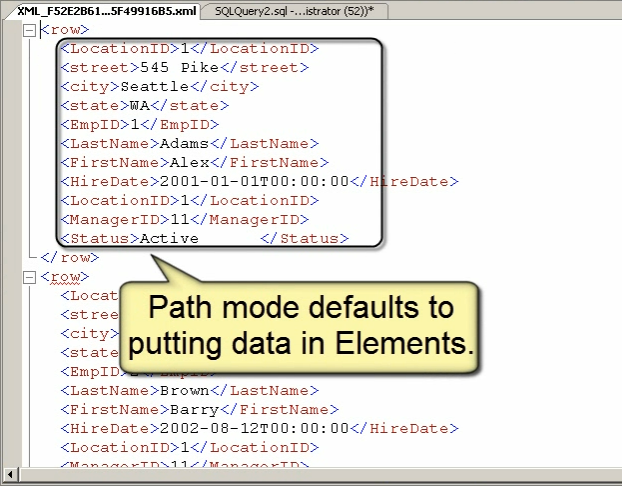Click the horizontal scrollbar left arrow
The image size is (622, 486).
tap(10, 474)
